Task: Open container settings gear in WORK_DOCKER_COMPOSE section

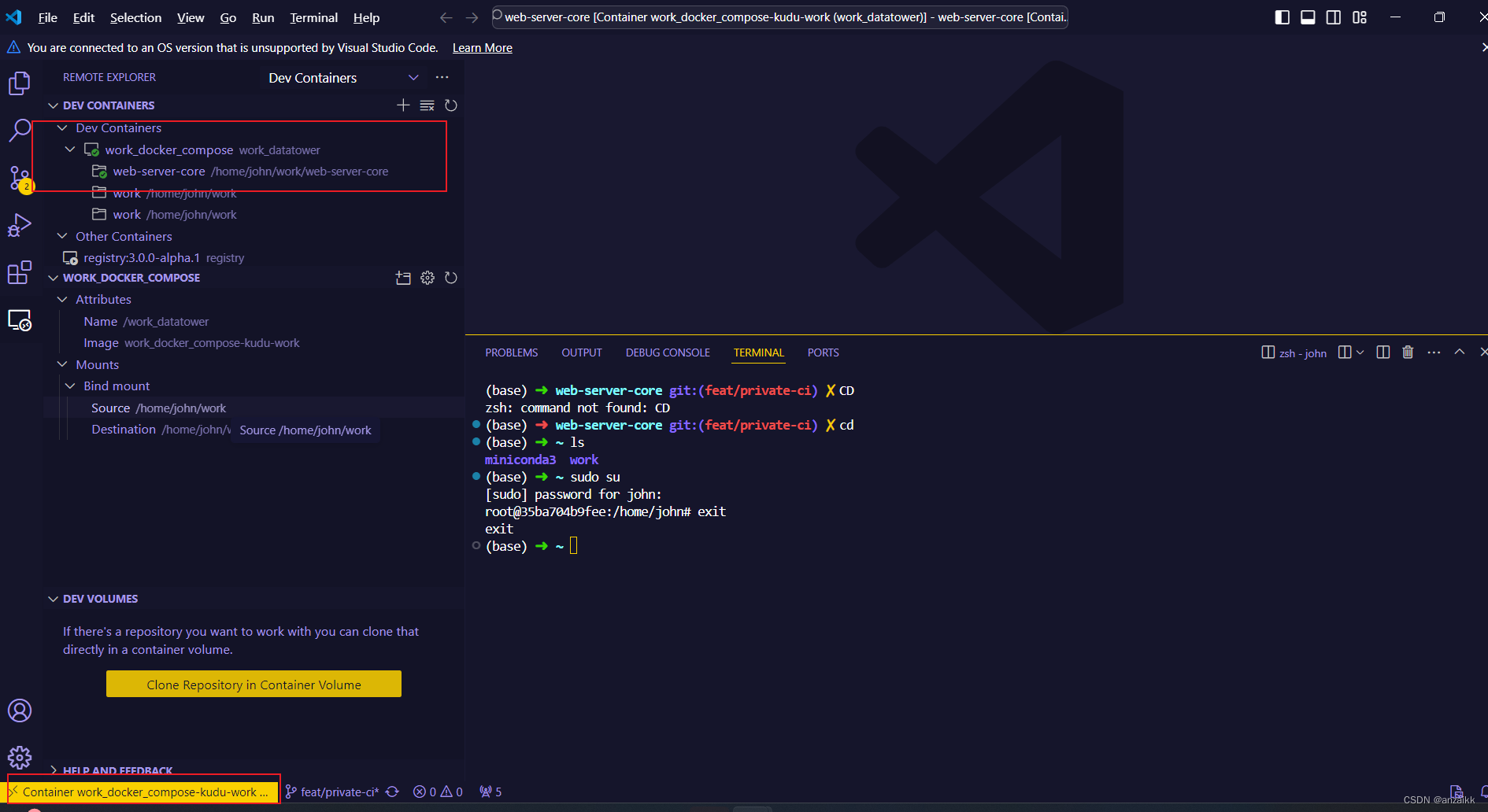Action: tap(428, 278)
